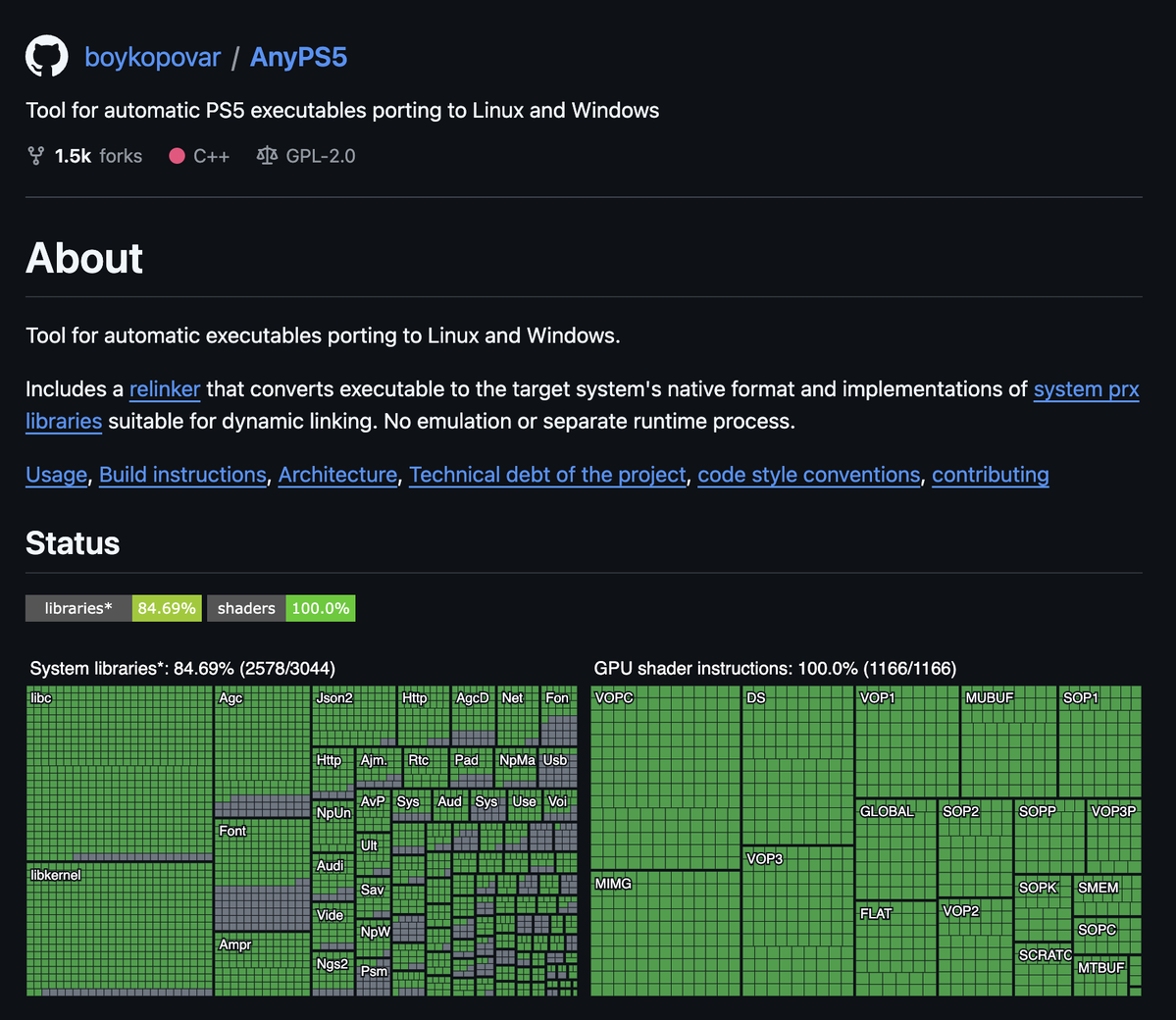
Task: Click the shaders 100.0% status badge
Action: 281,608
